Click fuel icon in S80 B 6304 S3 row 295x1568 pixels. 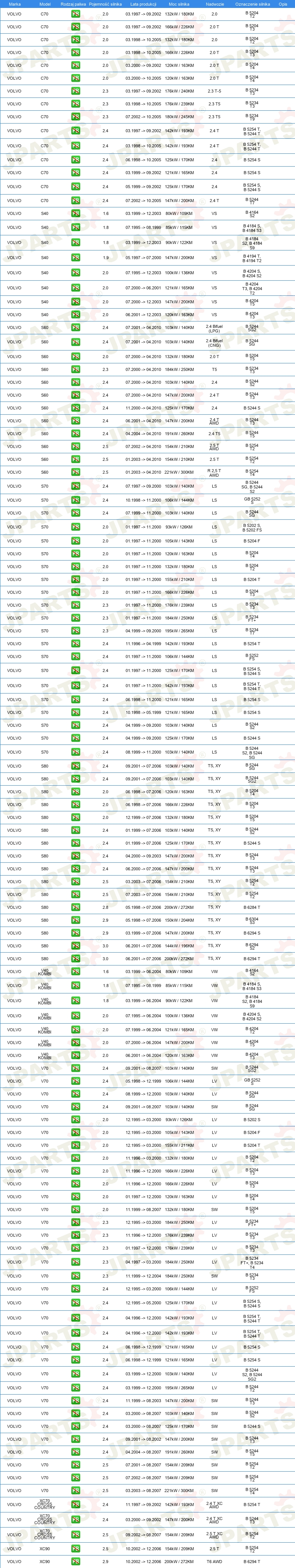tap(75, 920)
